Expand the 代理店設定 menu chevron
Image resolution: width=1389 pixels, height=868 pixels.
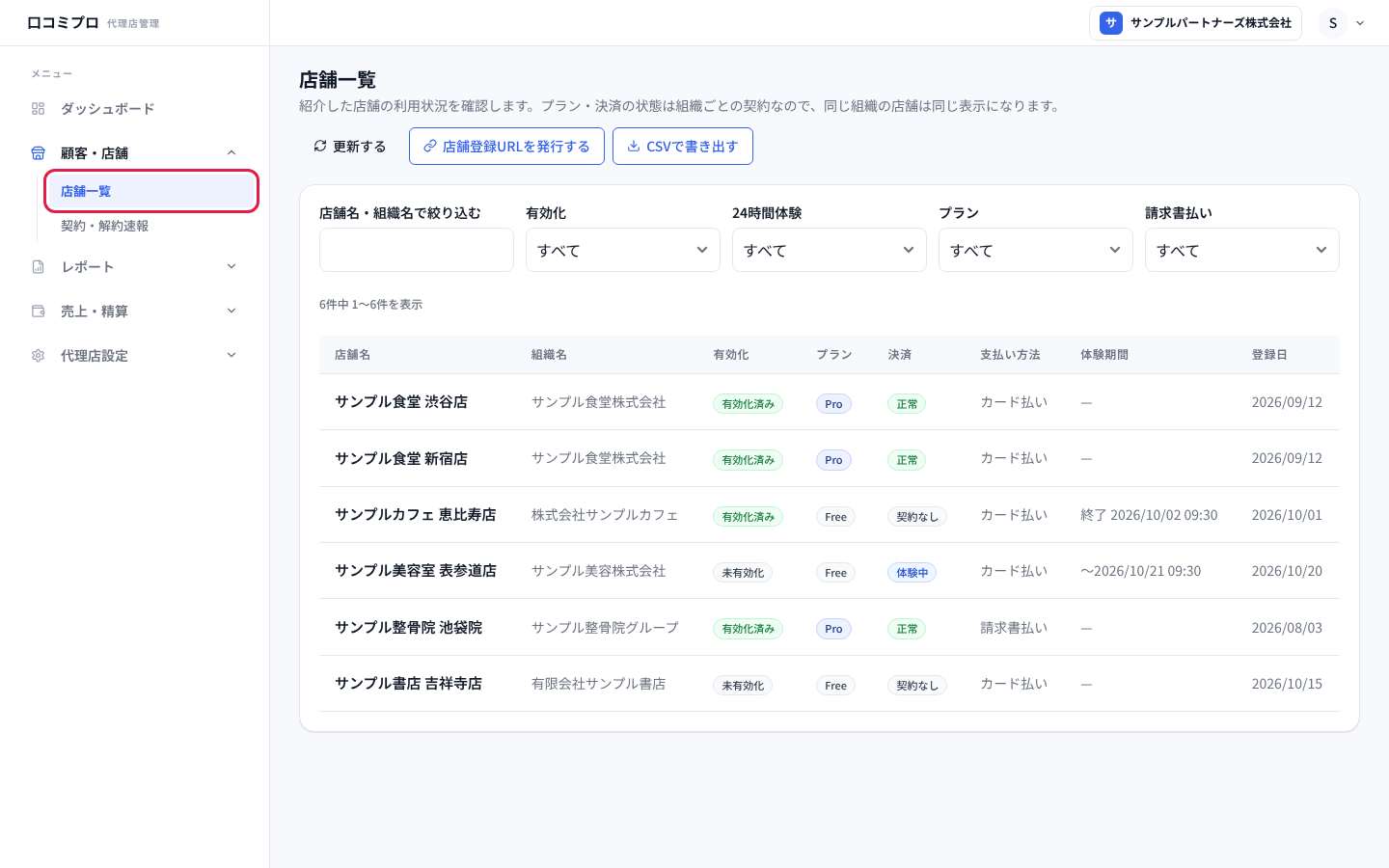[x=231, y=356]
